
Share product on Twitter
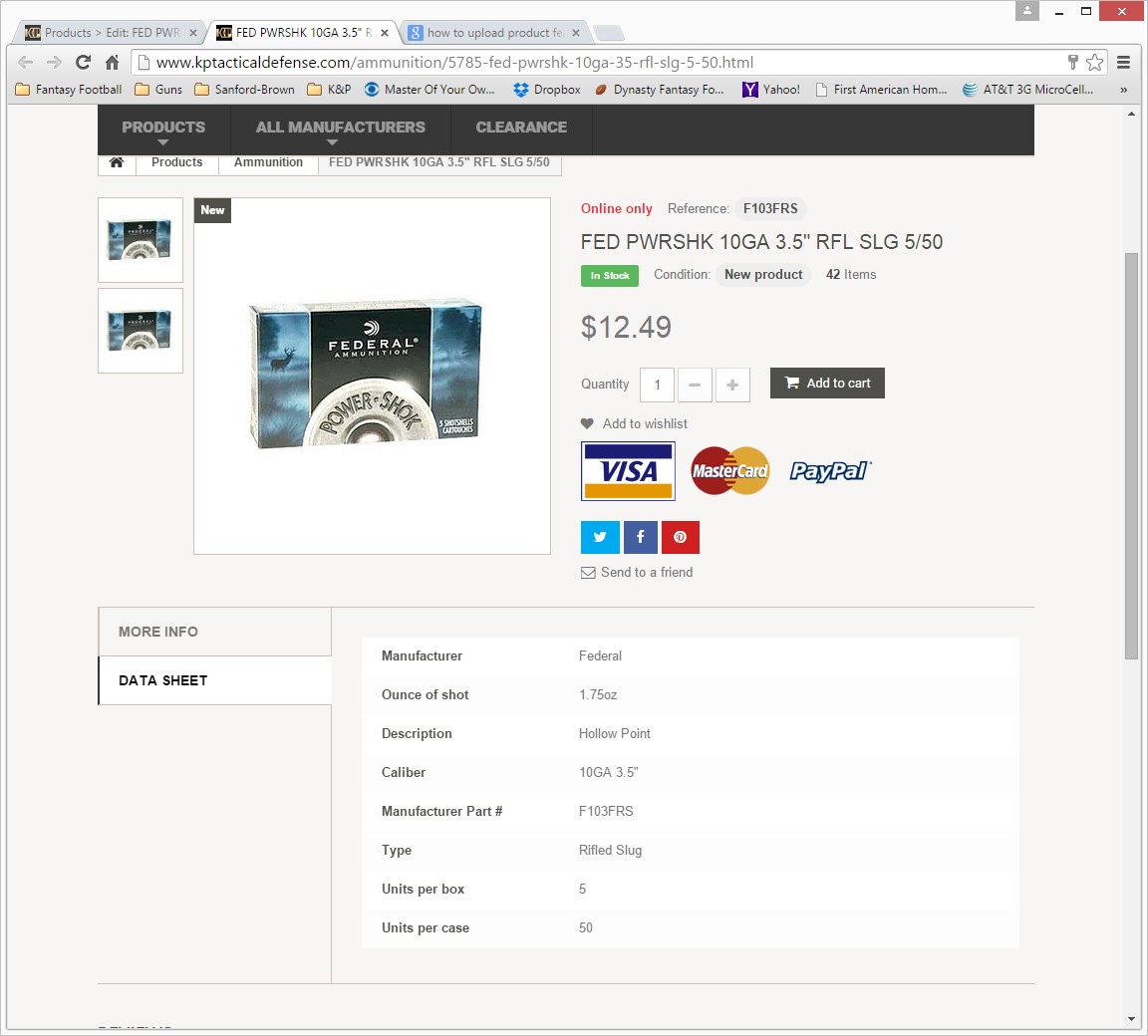600,537
